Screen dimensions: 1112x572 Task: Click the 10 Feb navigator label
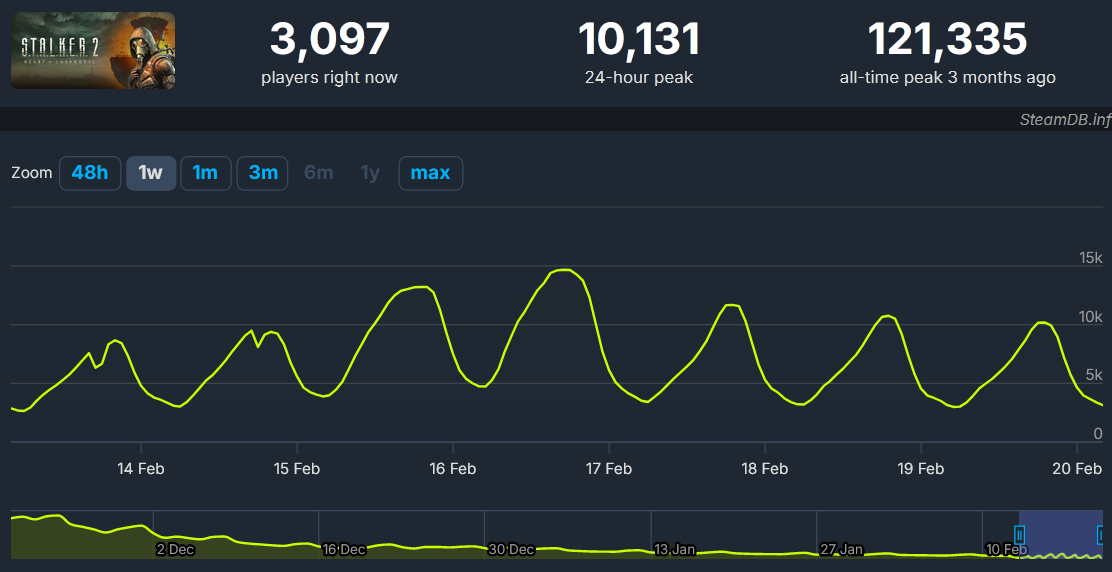coord(1006,549)
